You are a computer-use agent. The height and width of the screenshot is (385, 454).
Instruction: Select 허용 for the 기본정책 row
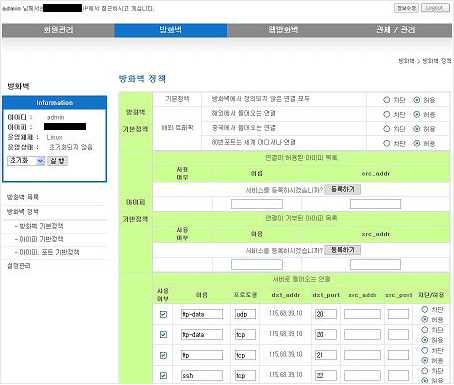[x=417, y=100]
